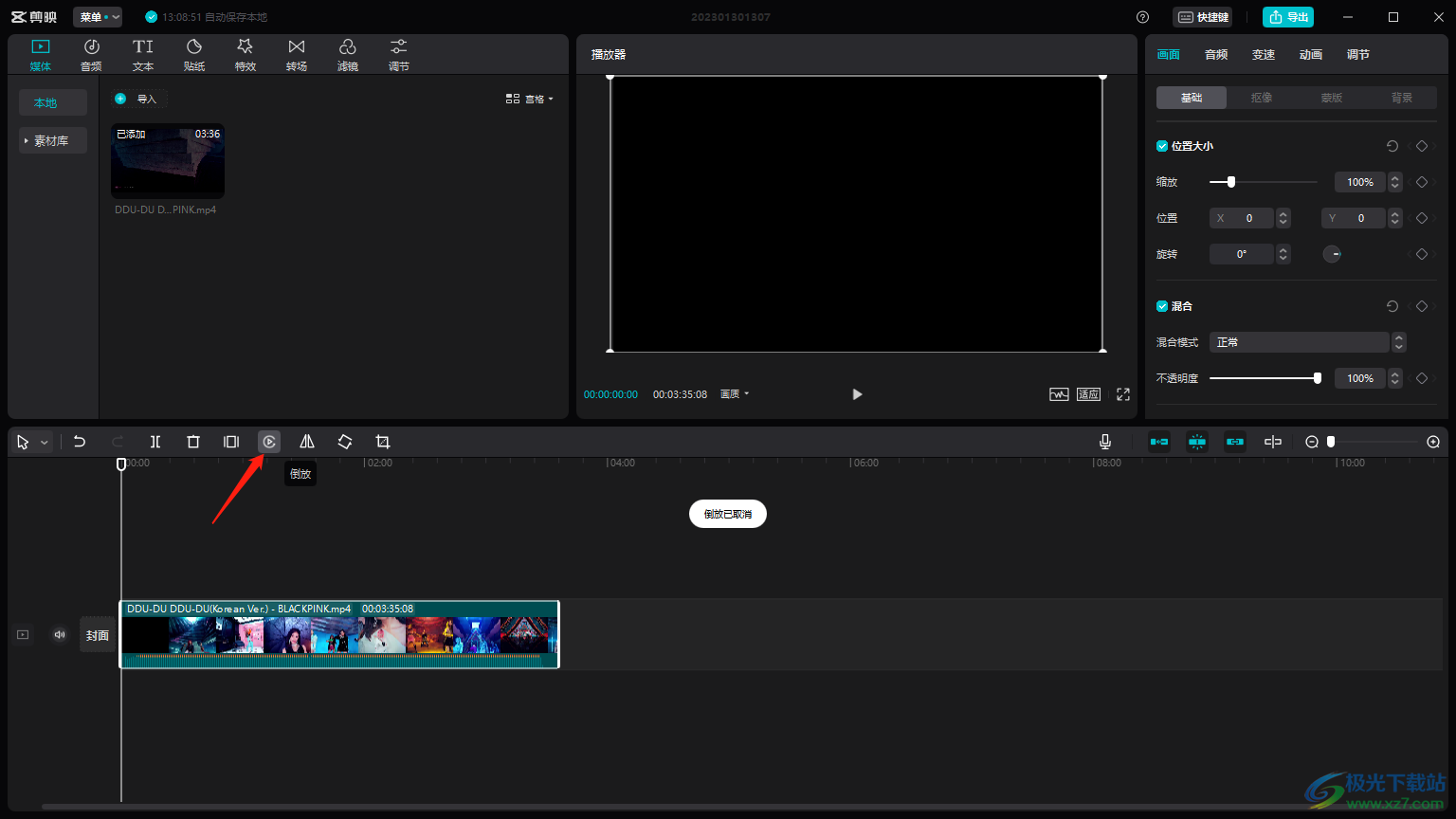Switch to the 变速 speed tab

tap(1264, 55)
